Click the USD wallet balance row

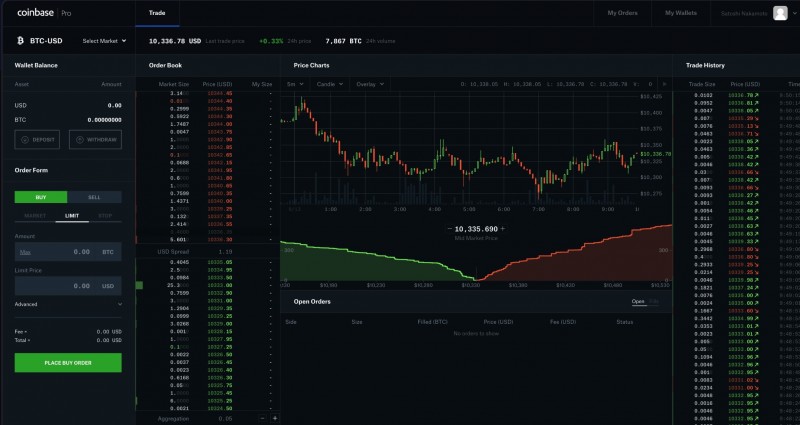68,106
